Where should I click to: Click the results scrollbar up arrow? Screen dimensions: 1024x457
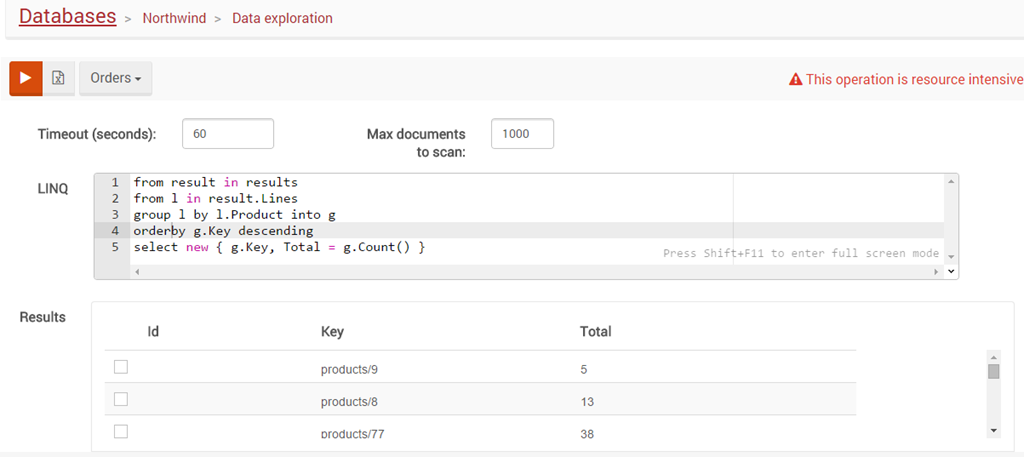tap(993, 357)
